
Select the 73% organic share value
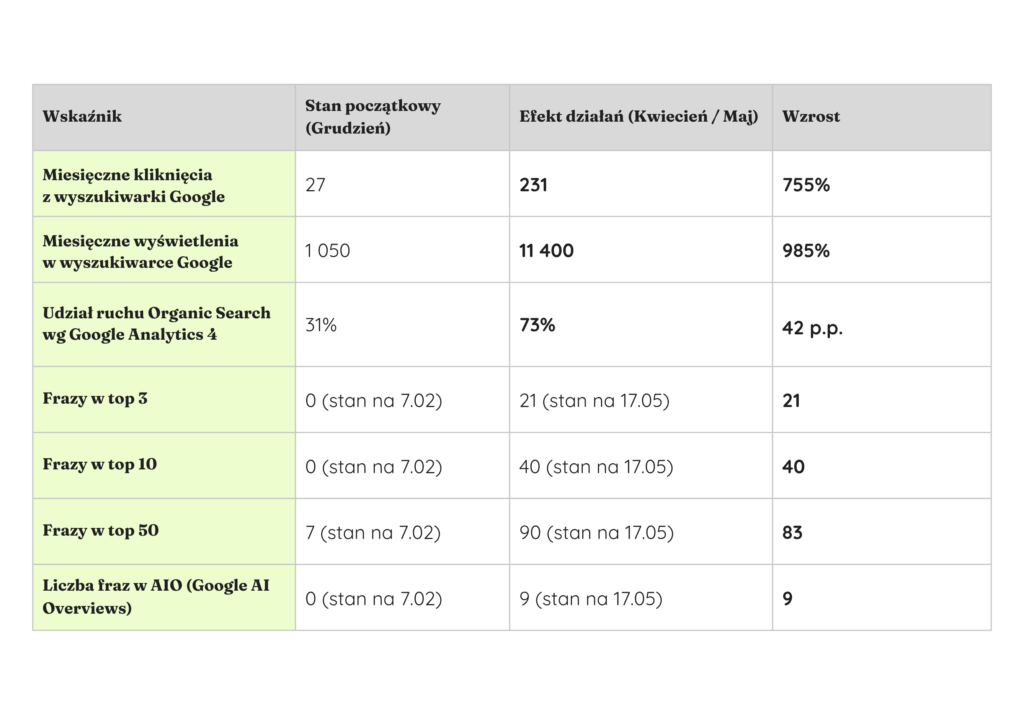537,325
